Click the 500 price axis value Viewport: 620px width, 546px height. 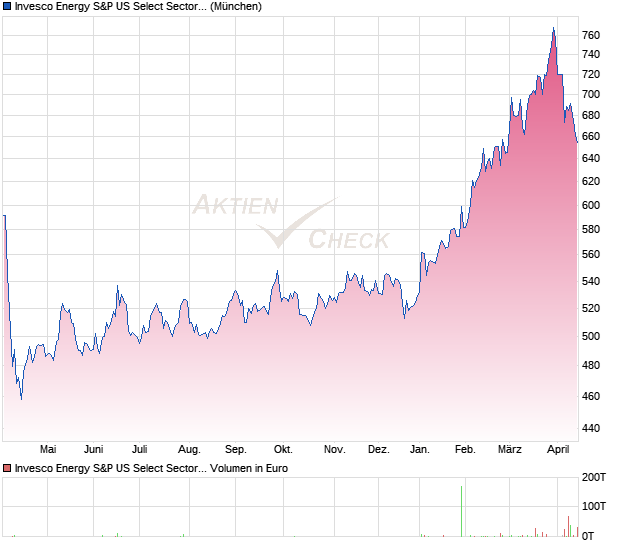[591, 336]
